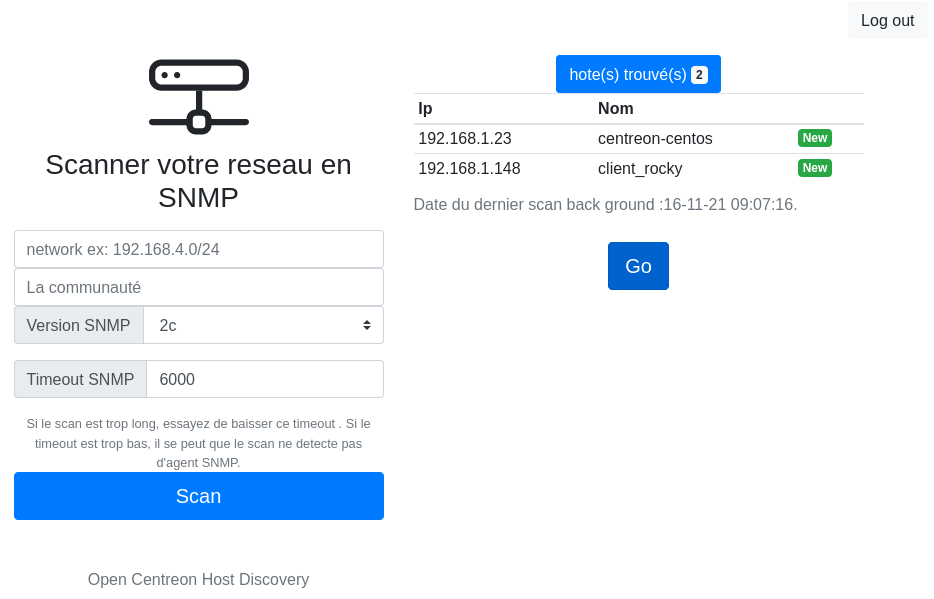934x599 pixels.
Task: Click the Scanner votre reseau en SNMP heading
Action: (198, 181)
